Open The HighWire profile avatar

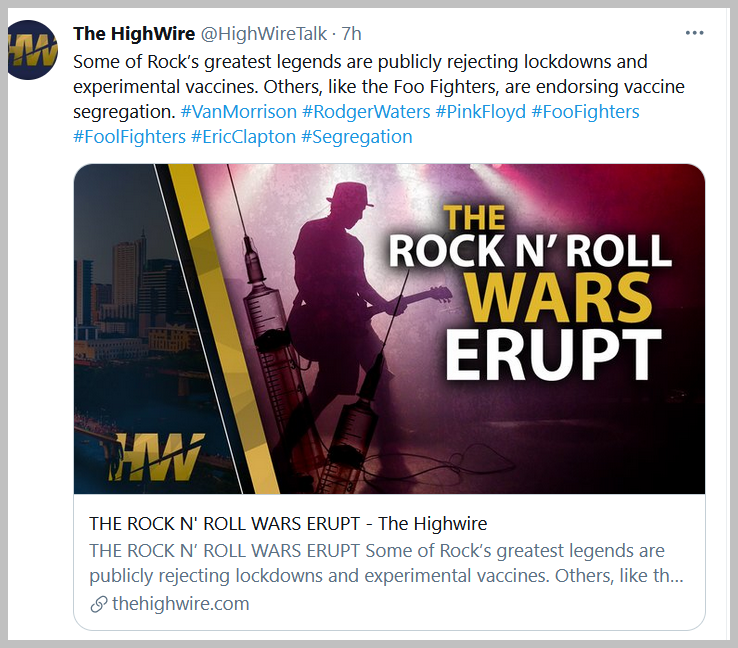[x=32, y=50]
